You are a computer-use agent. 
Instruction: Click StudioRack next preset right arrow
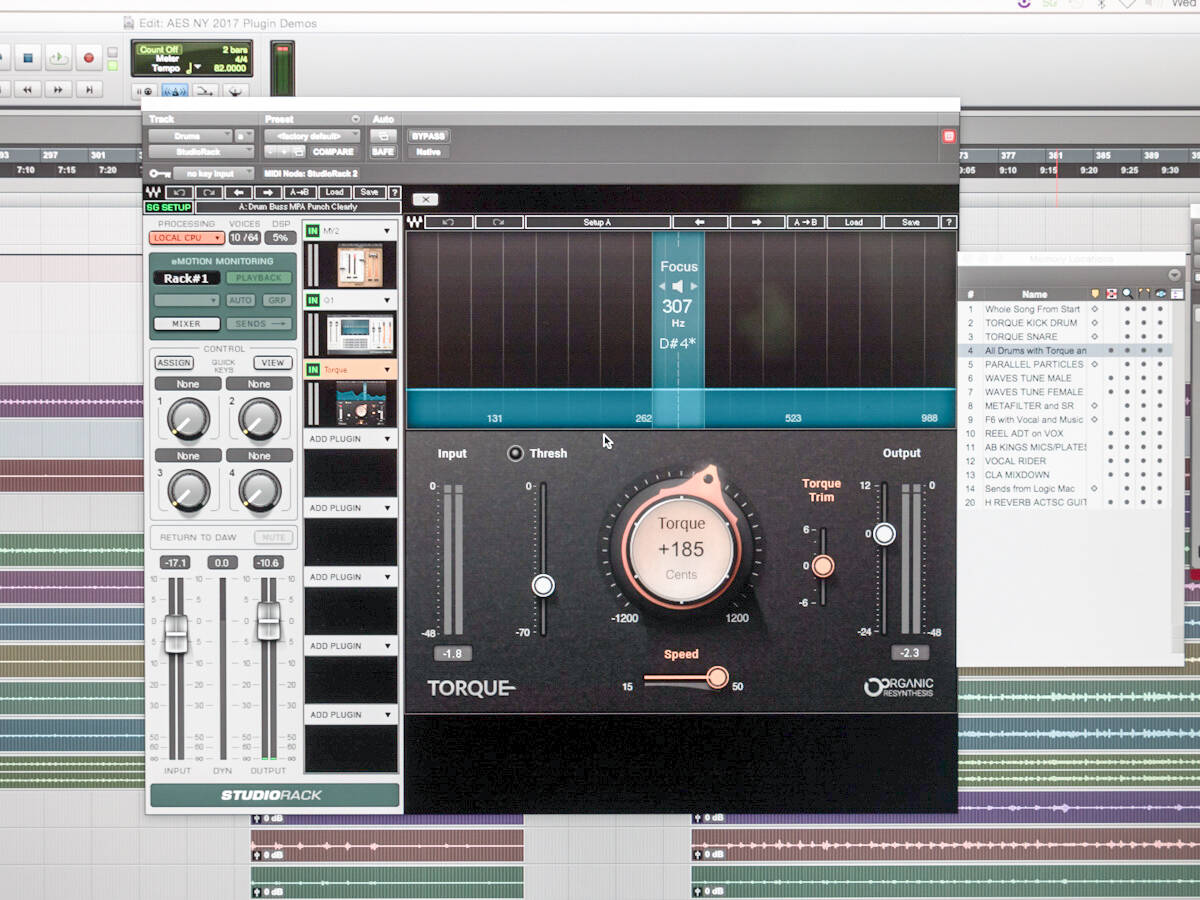pos(267,192)
